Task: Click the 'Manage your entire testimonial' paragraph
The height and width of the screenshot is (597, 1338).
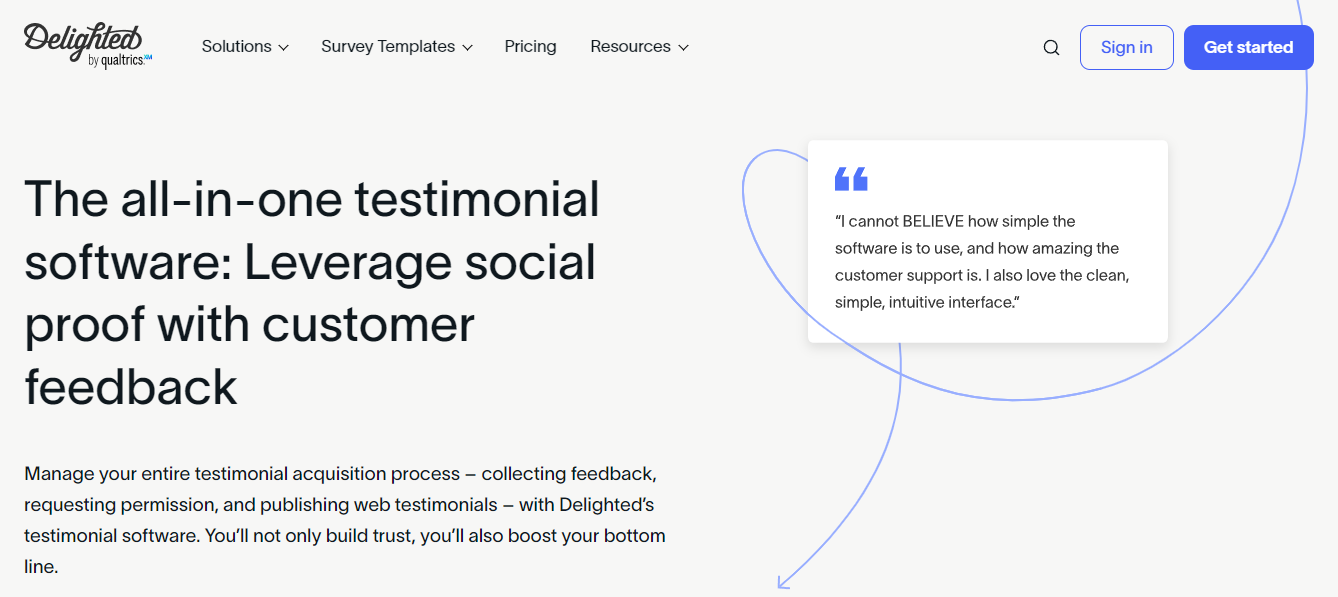Action: pos(345,519)
